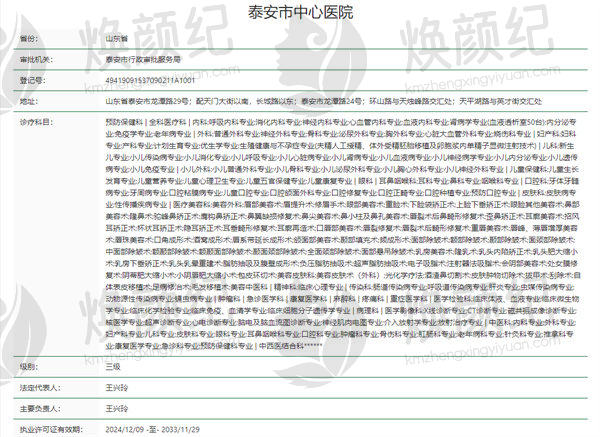Select the 主要负责人 label
600x437 pixels.
tap(40, 409)
